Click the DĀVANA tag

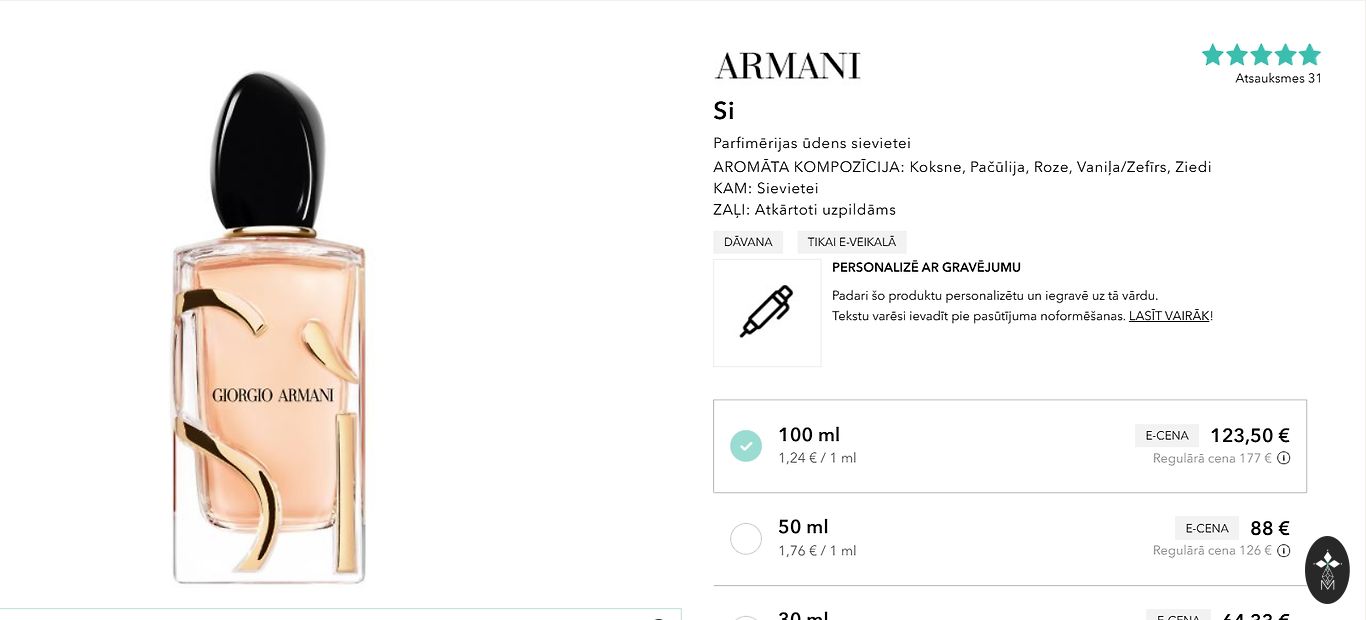[x=748, y=242]
